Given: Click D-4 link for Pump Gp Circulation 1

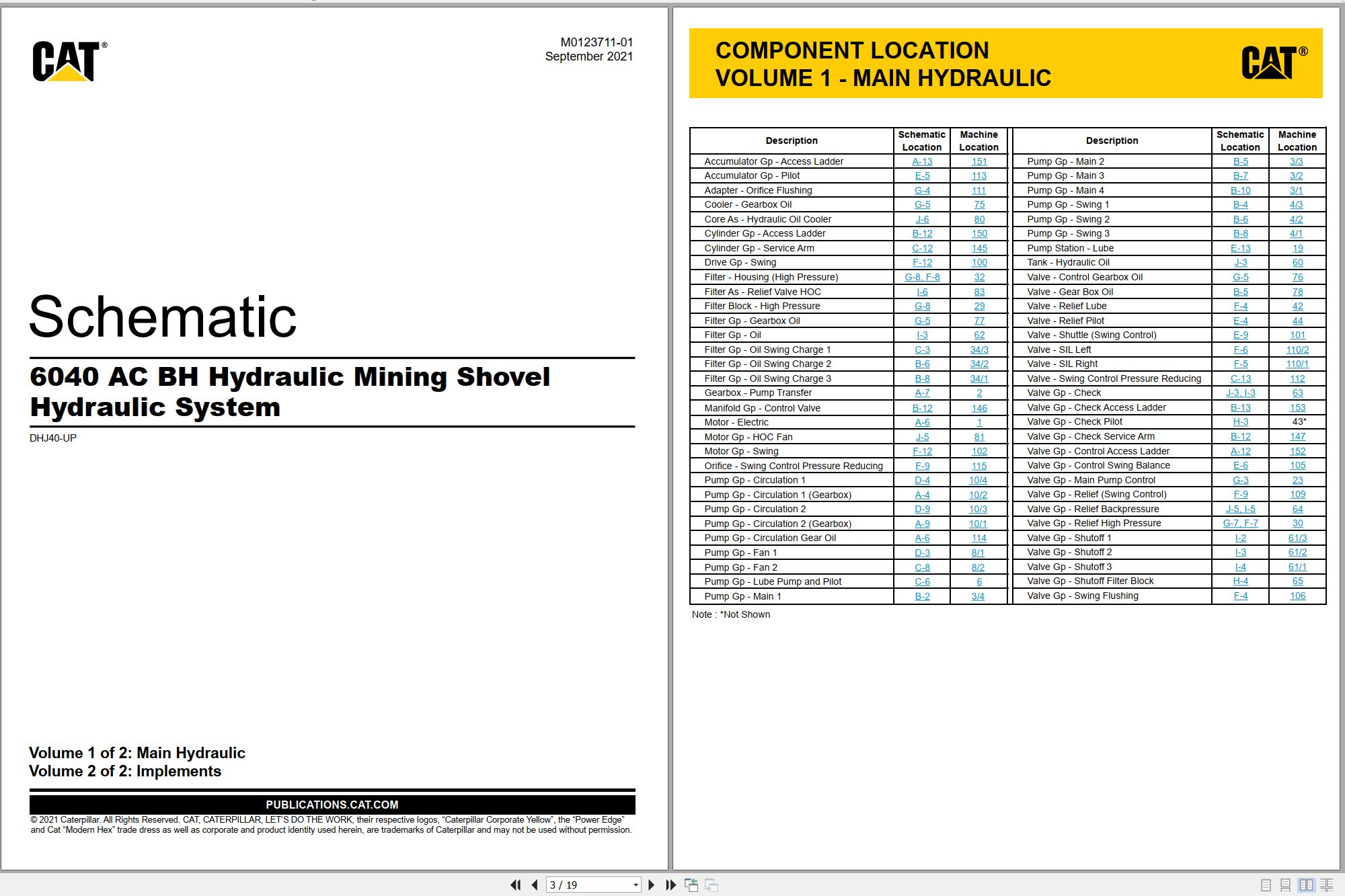Looking at the screenshot, I should click(x=922, y=480).
